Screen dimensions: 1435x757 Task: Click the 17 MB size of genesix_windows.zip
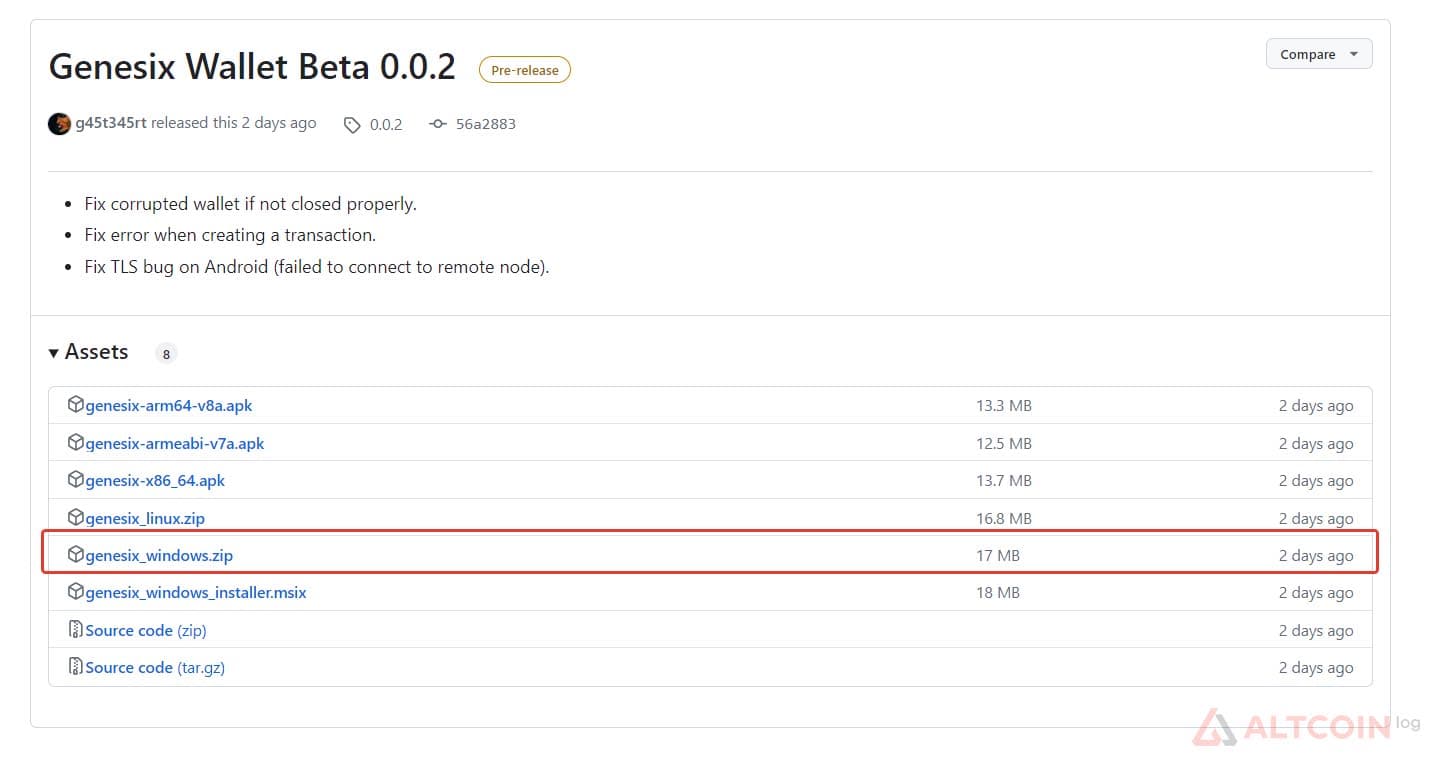coord(998,555)
